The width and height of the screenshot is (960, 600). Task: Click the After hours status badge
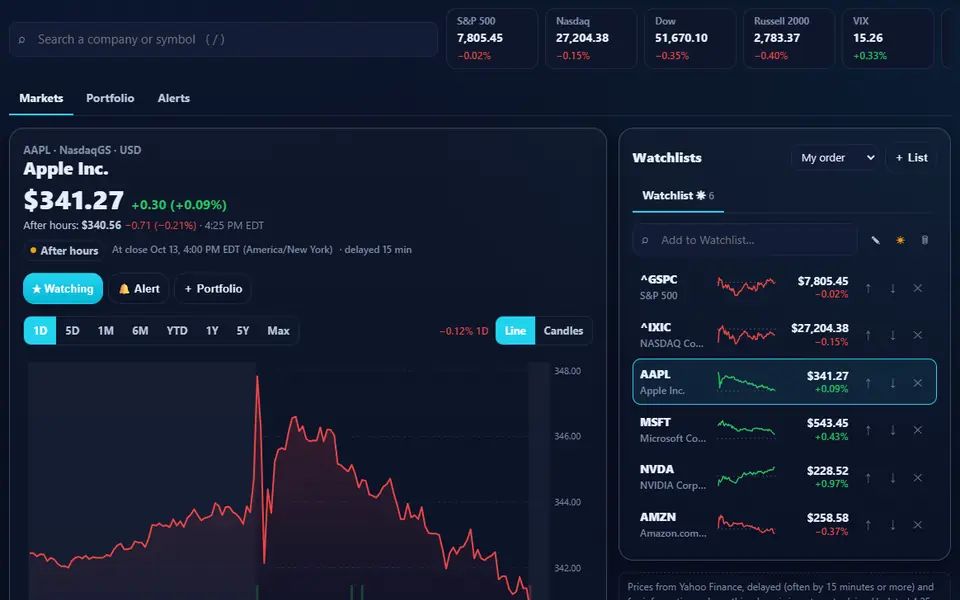coord(64,250)
